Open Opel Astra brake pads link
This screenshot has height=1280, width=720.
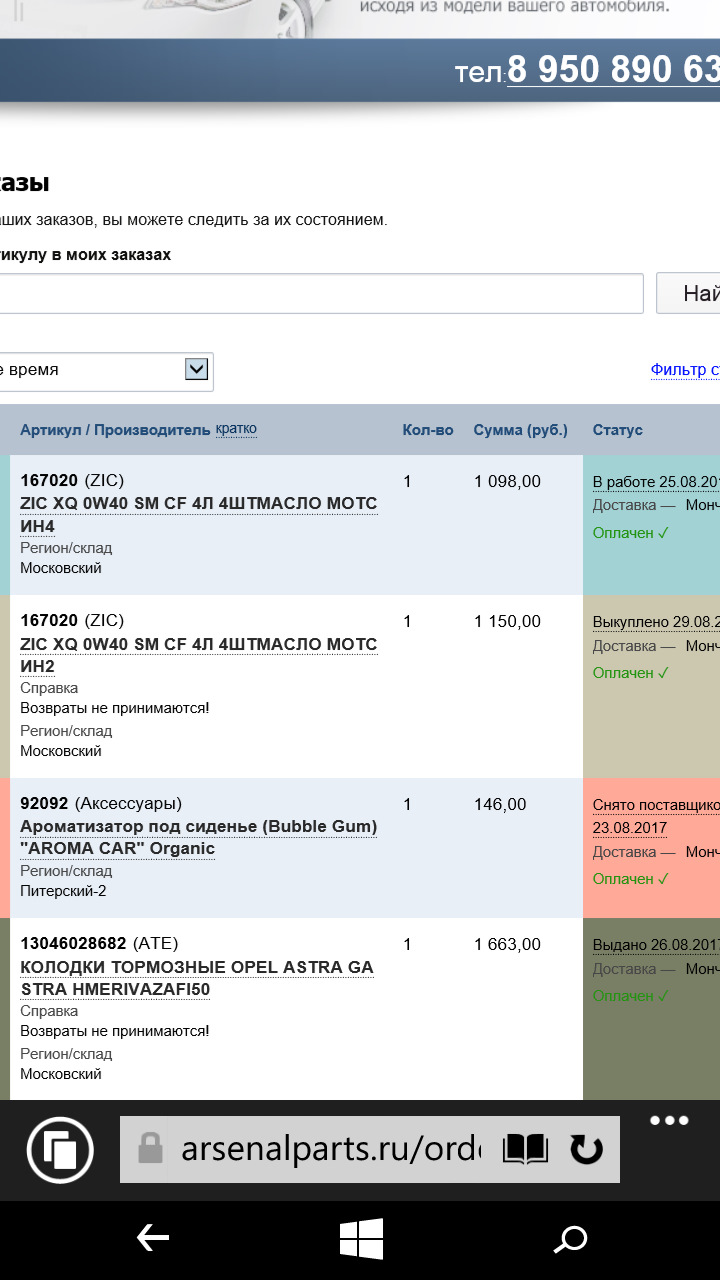pyautogui.click(x=197, y=978)
